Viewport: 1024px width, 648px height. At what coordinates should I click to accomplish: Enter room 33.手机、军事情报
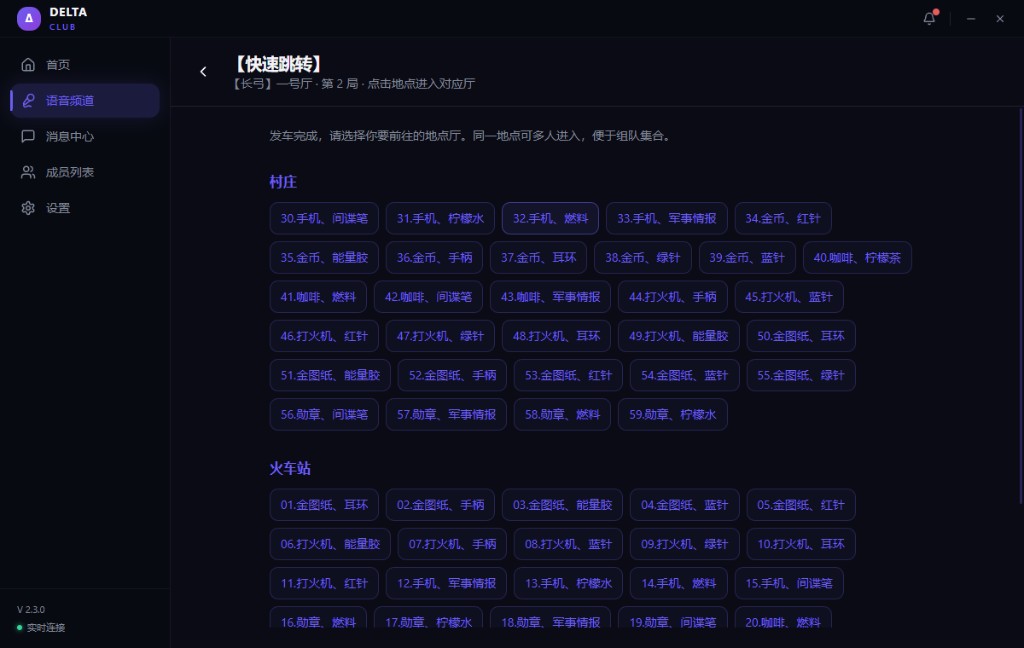[667, 218]
